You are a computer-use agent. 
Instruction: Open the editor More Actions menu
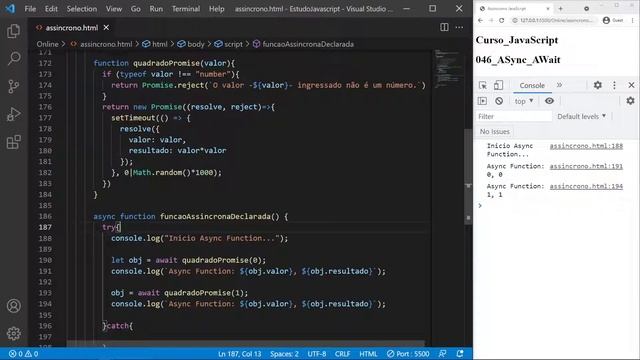coord(459,27)
